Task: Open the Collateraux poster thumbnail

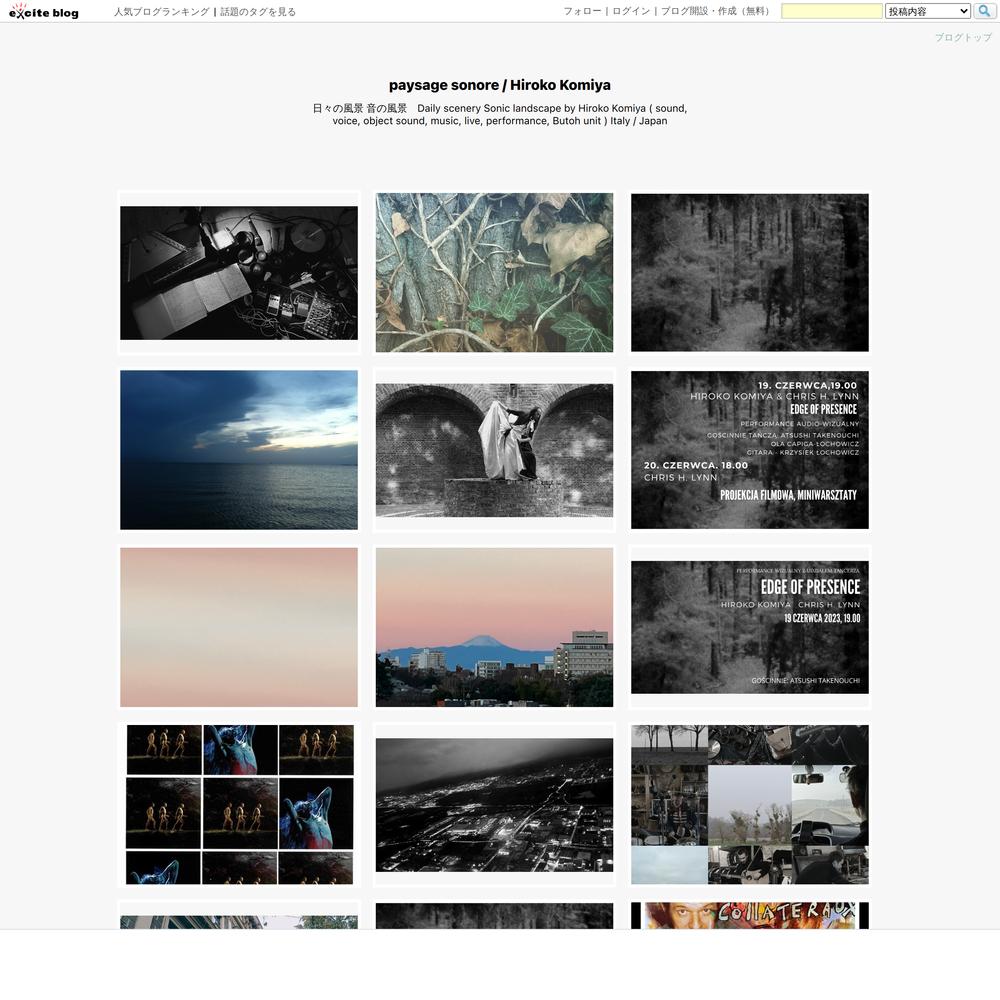Action: [750, 916]
